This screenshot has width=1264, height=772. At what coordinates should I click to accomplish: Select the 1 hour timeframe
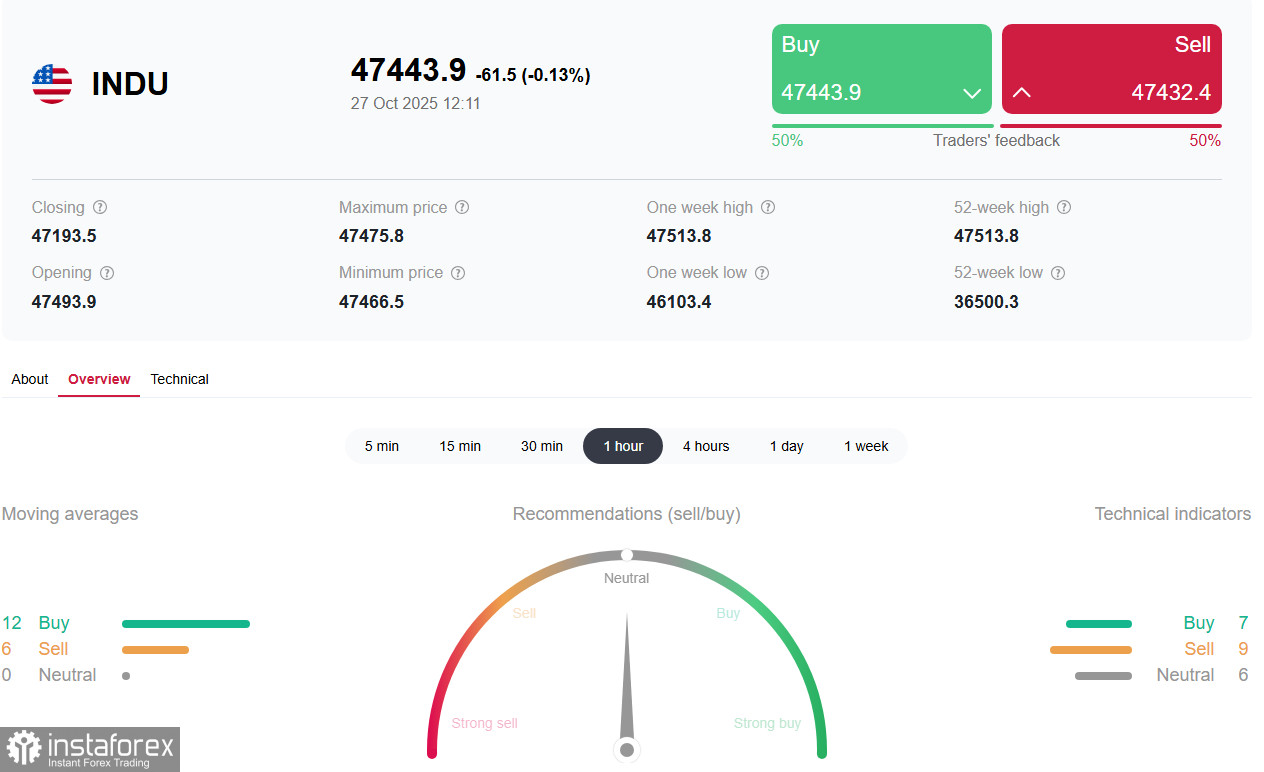pyautogui.click(x=623, y=446)
